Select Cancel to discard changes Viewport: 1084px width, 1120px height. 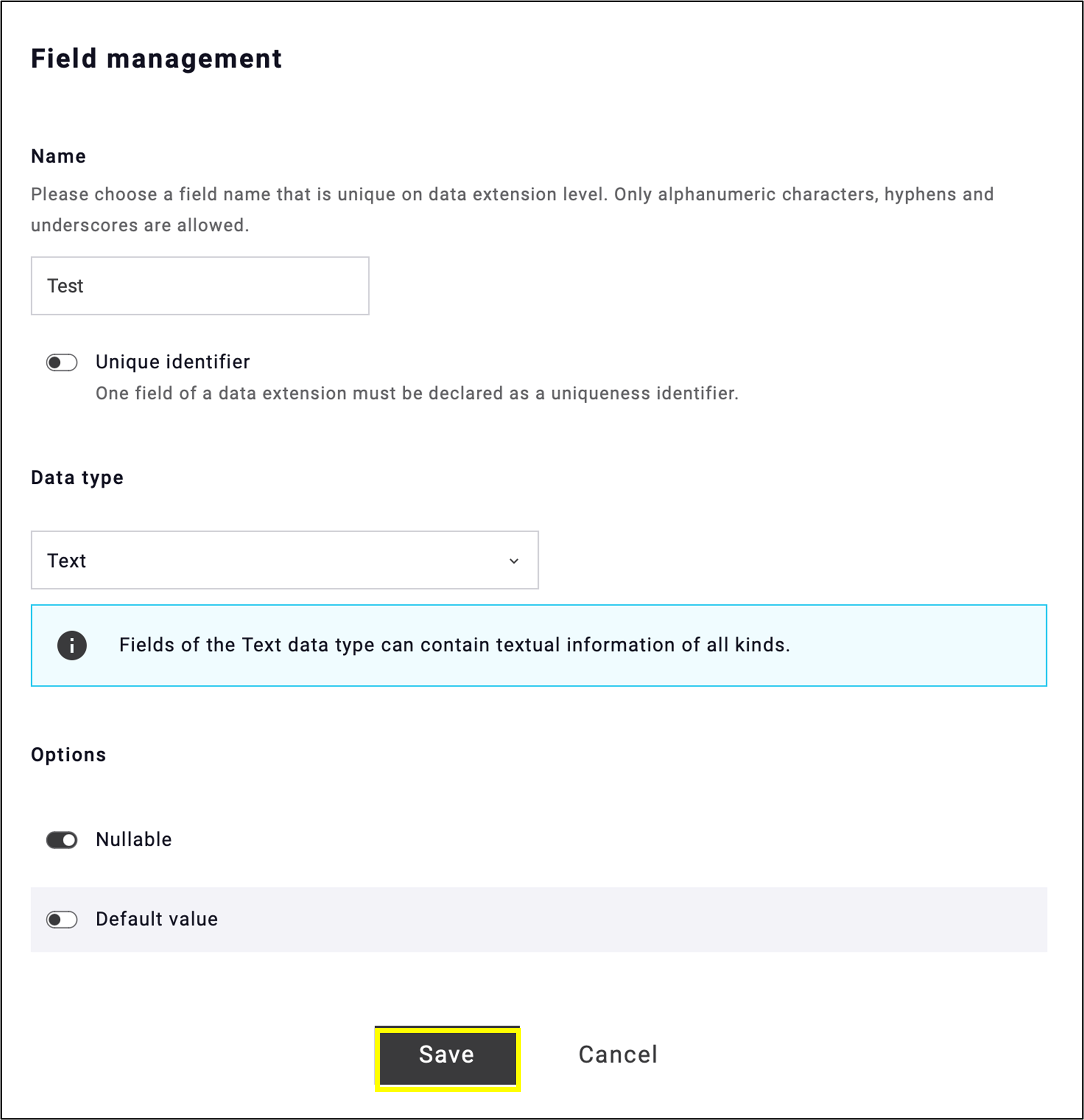pyautogui.click(x=618, y=1055)
